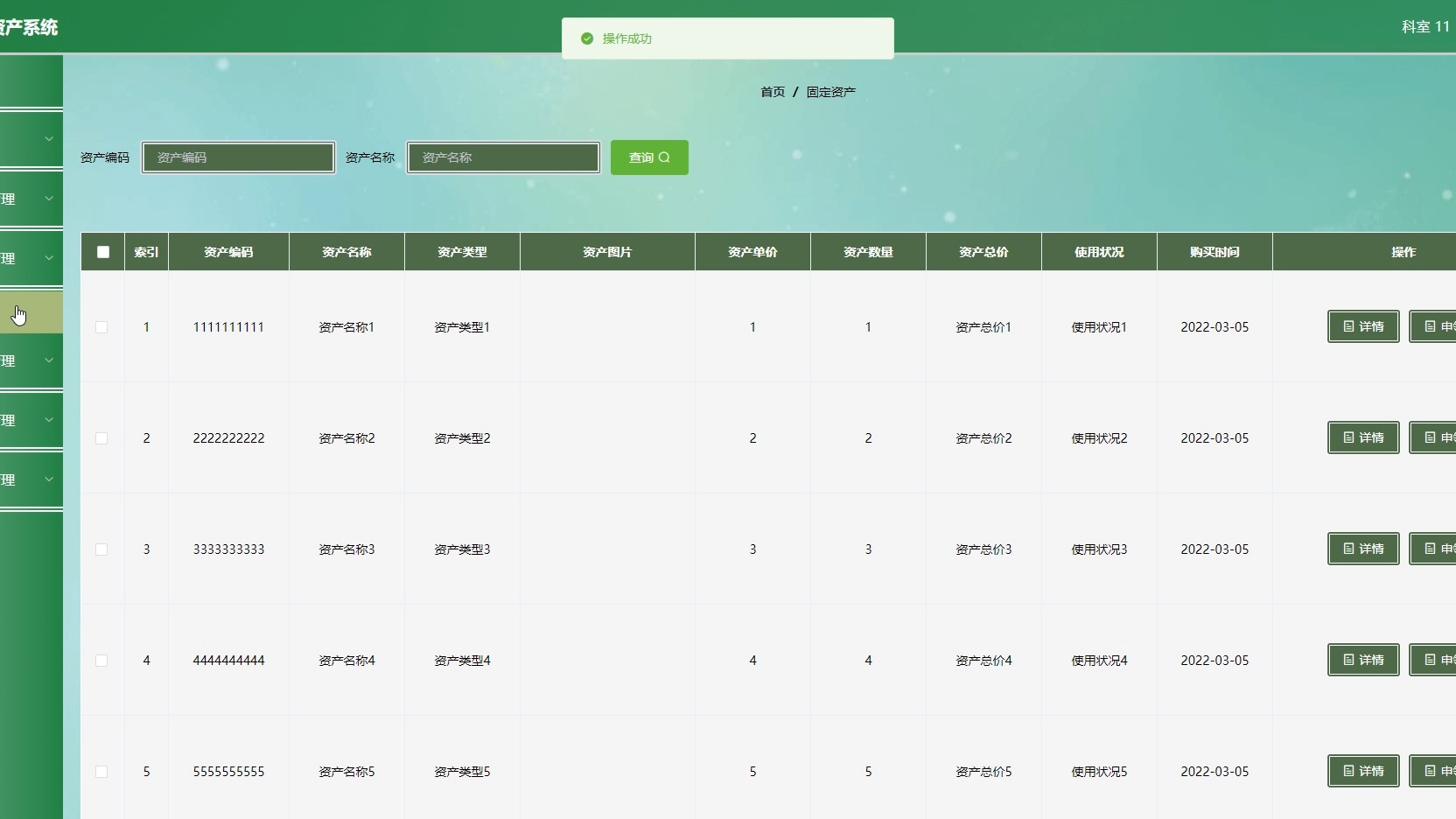The image size is (1456, 819).
Task: Click the 购买时间 column header
Action: [1214, 252]
